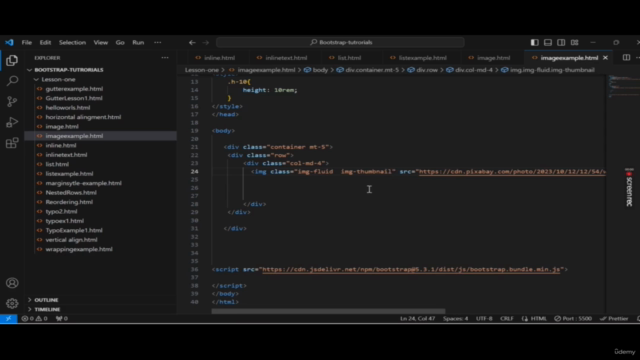Click UTF-8 encoding in status bar
The width and height of the screenshot is (640, 360).
click(484, 318)
